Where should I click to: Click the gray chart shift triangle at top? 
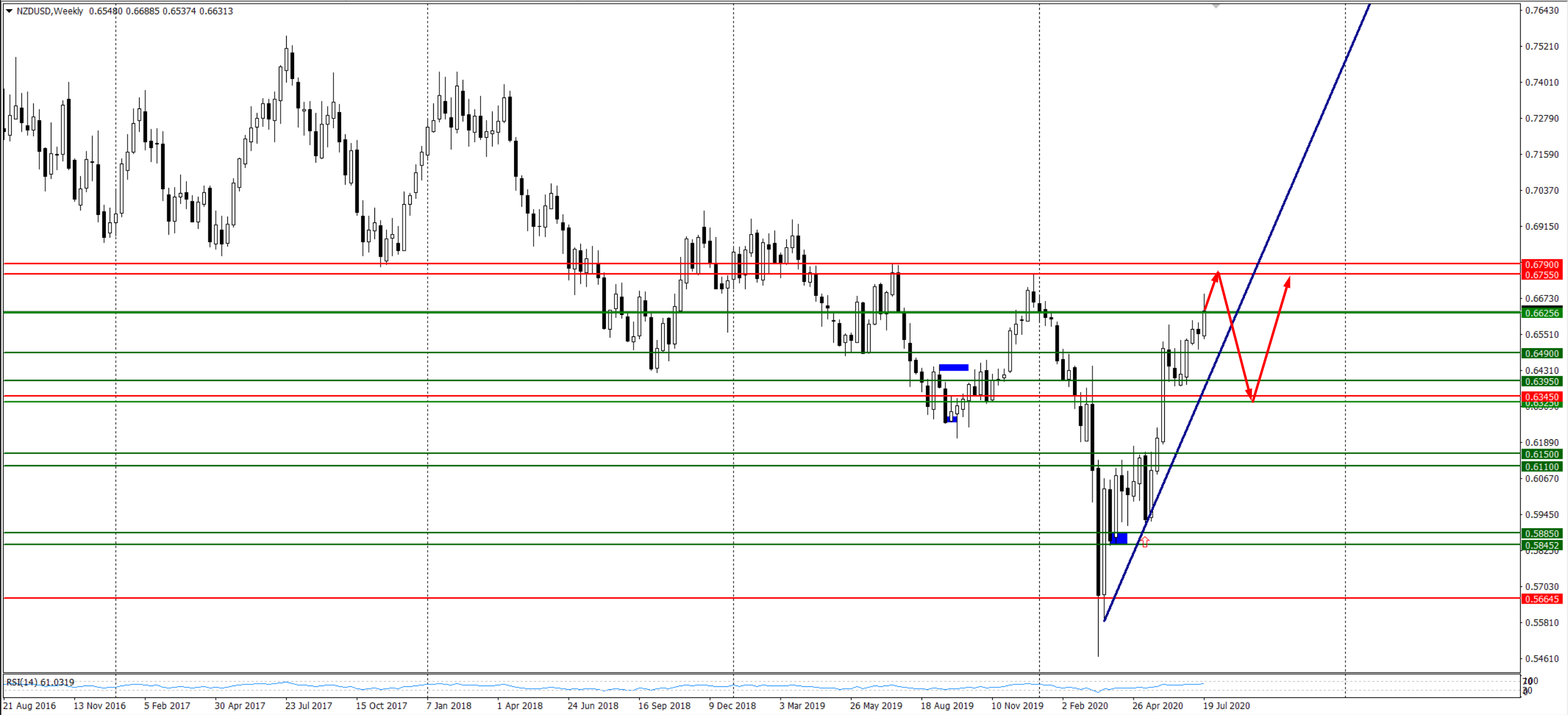coord(1216,6)
